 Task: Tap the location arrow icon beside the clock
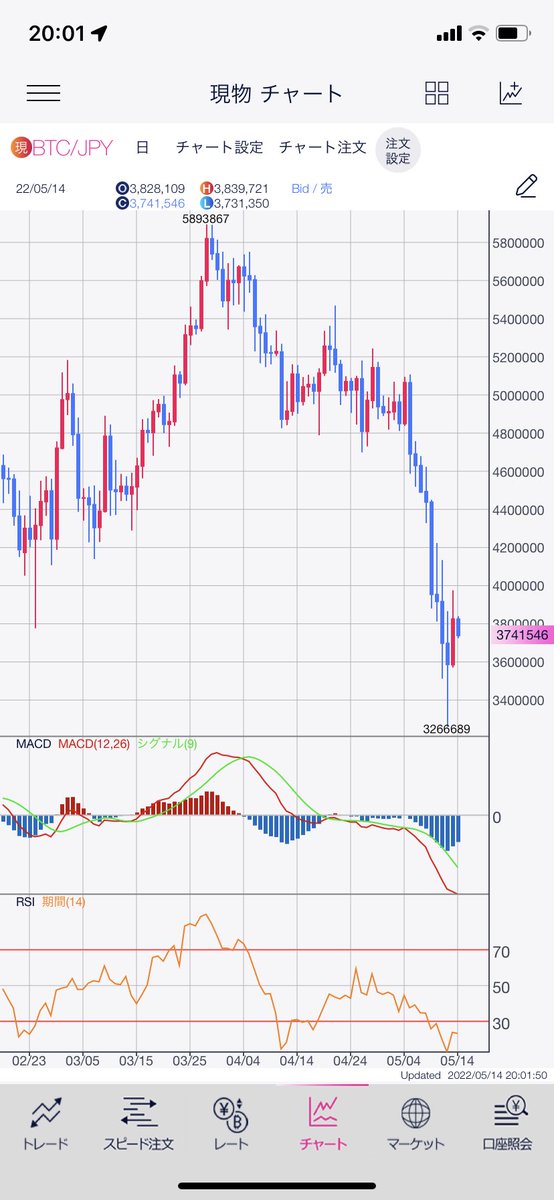99,34
